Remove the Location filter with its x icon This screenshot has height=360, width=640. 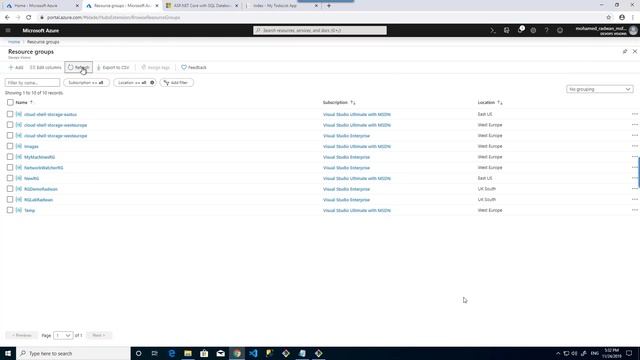[152, 82]
